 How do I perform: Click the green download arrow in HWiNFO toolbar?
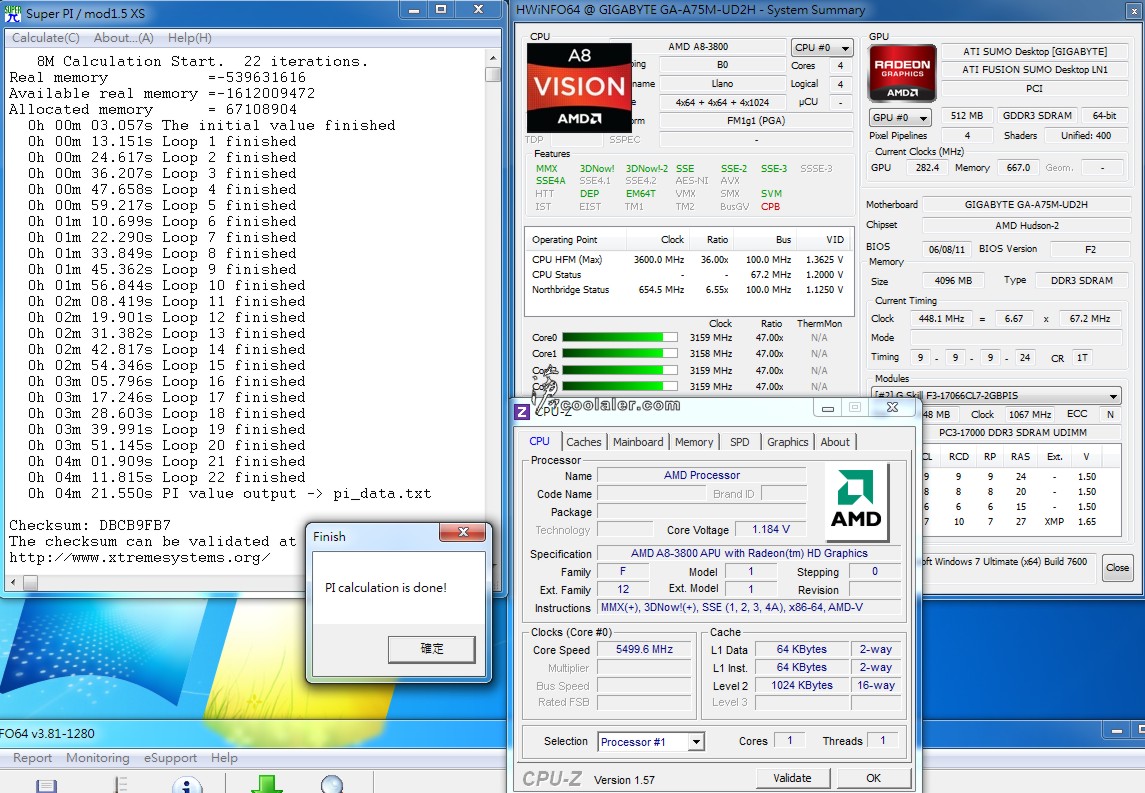coord(267,784)
